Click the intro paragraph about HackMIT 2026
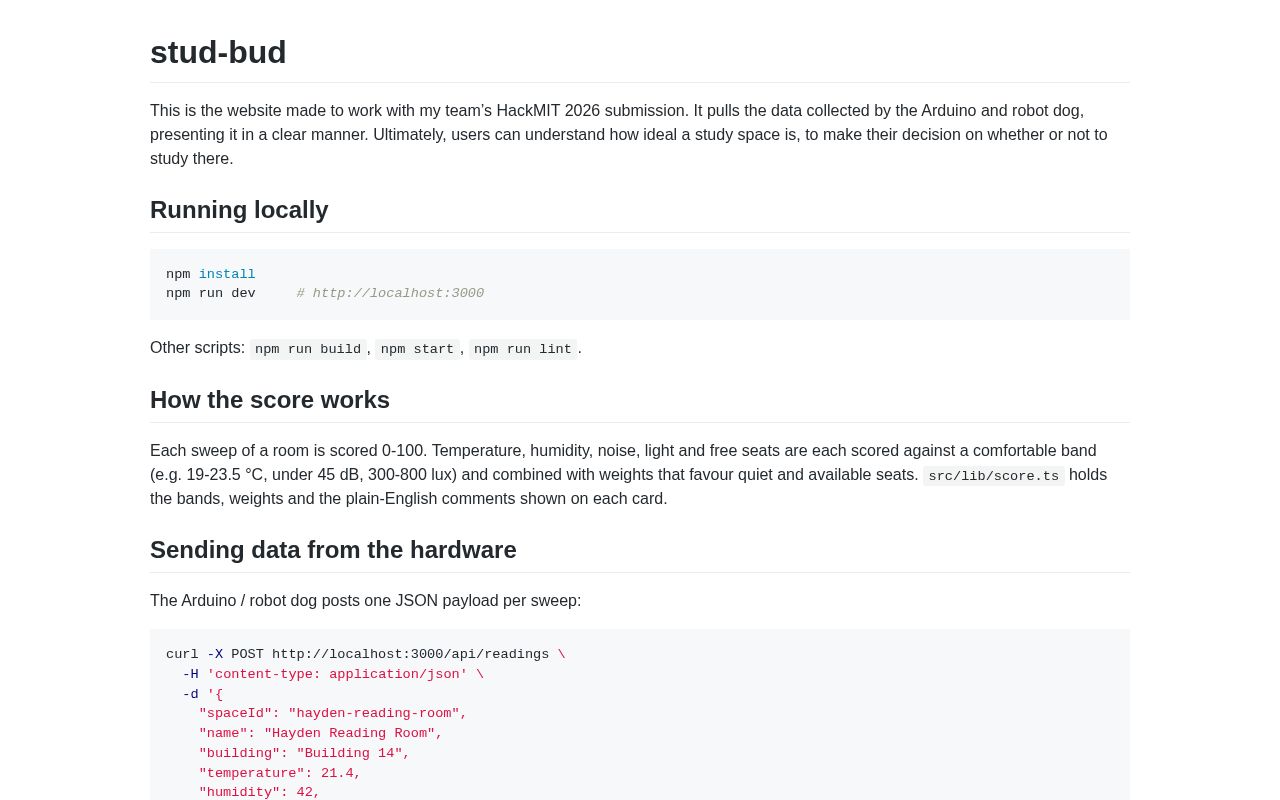This screenshot has width=1280, height=800. [629, 135]
